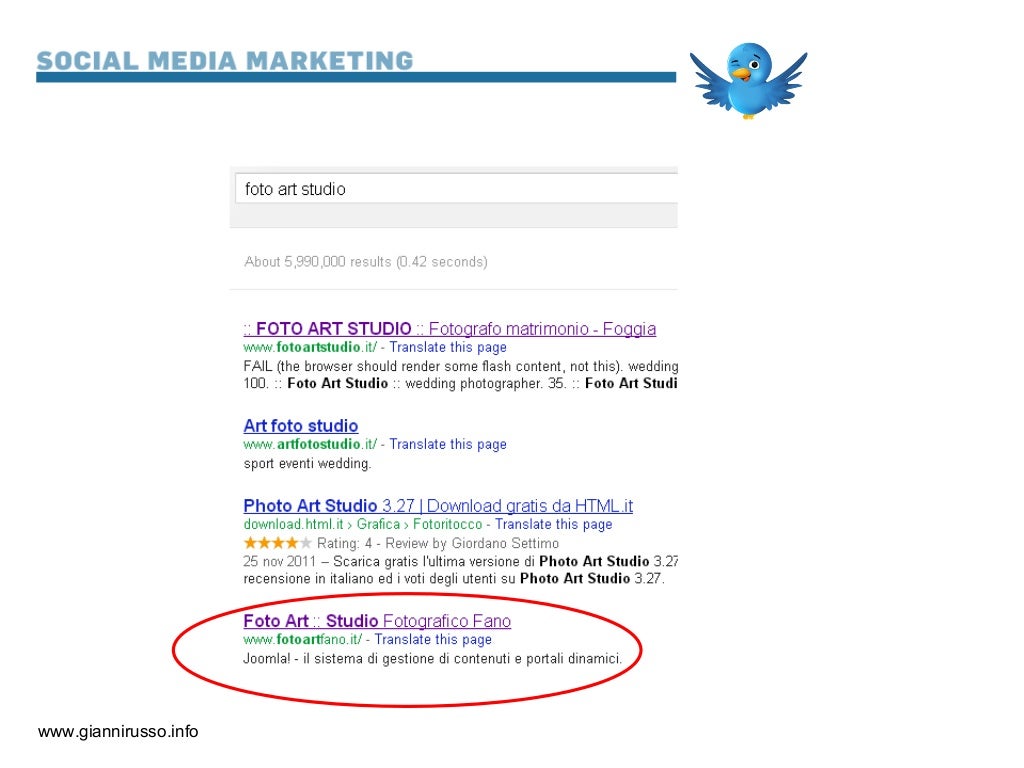Click the green URL www.fotoartstudio.it/
The width and height of the screenshot is (1024, 768).
[x=310, y=347]
